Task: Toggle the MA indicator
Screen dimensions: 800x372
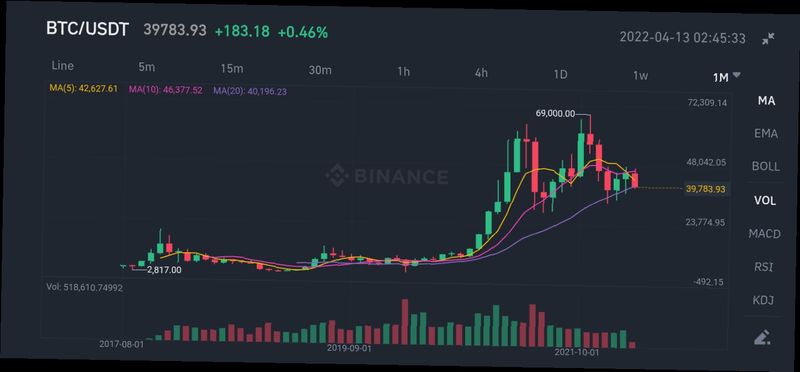Action: (766, 101)
